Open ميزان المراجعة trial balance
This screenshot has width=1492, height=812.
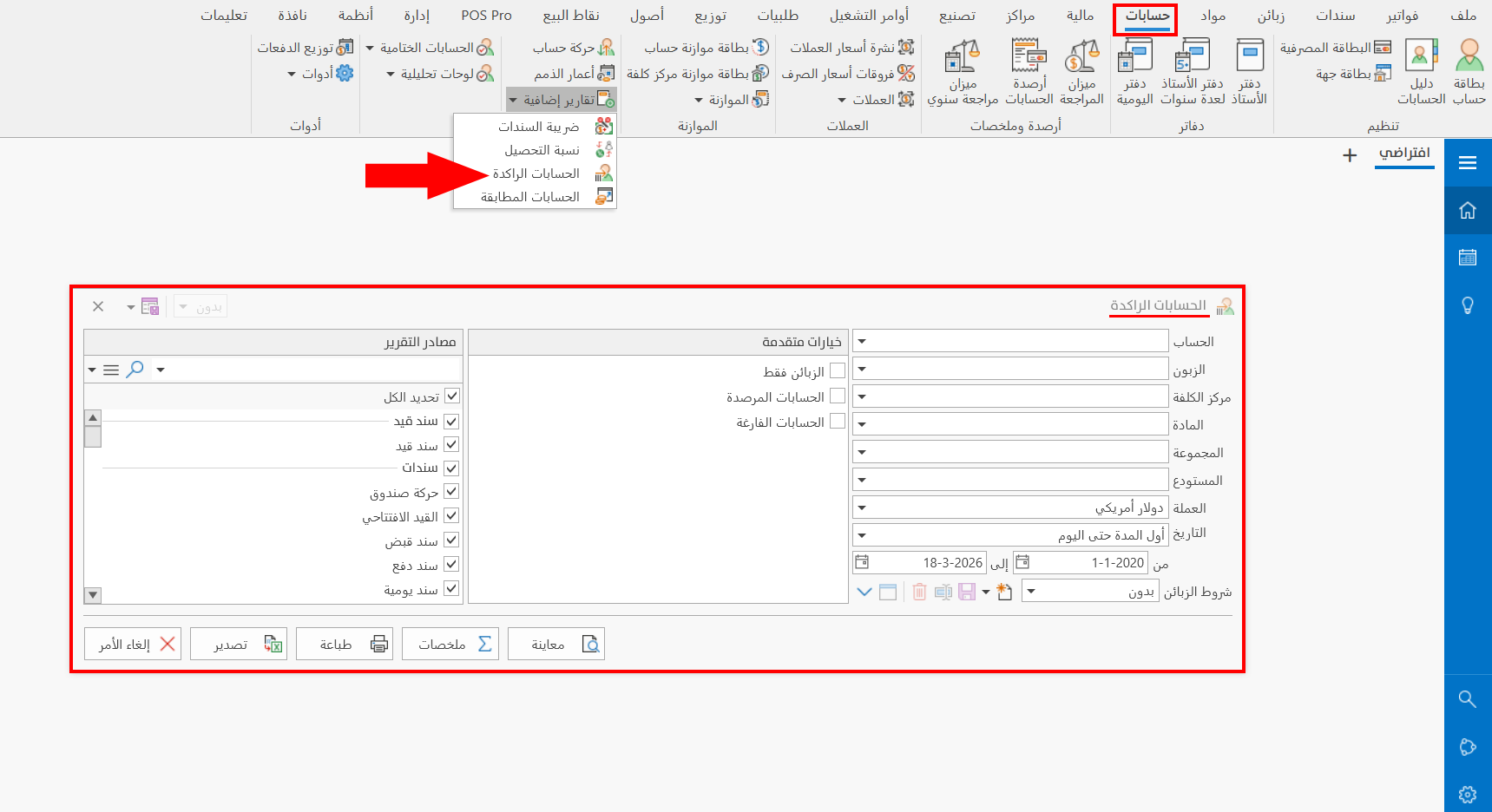pos(1081,71)
